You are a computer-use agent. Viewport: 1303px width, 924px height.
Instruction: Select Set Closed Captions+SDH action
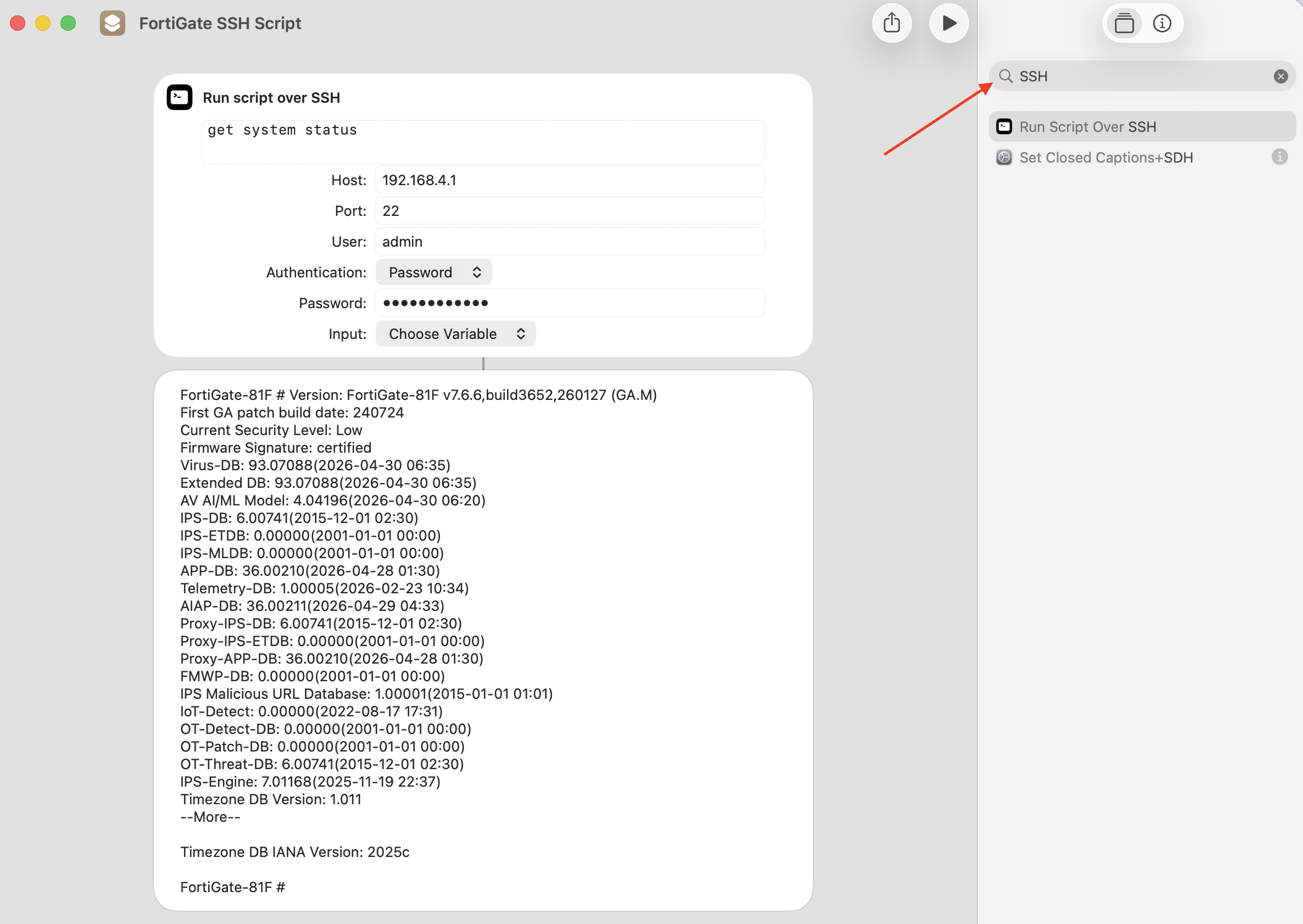[1142, 157]
